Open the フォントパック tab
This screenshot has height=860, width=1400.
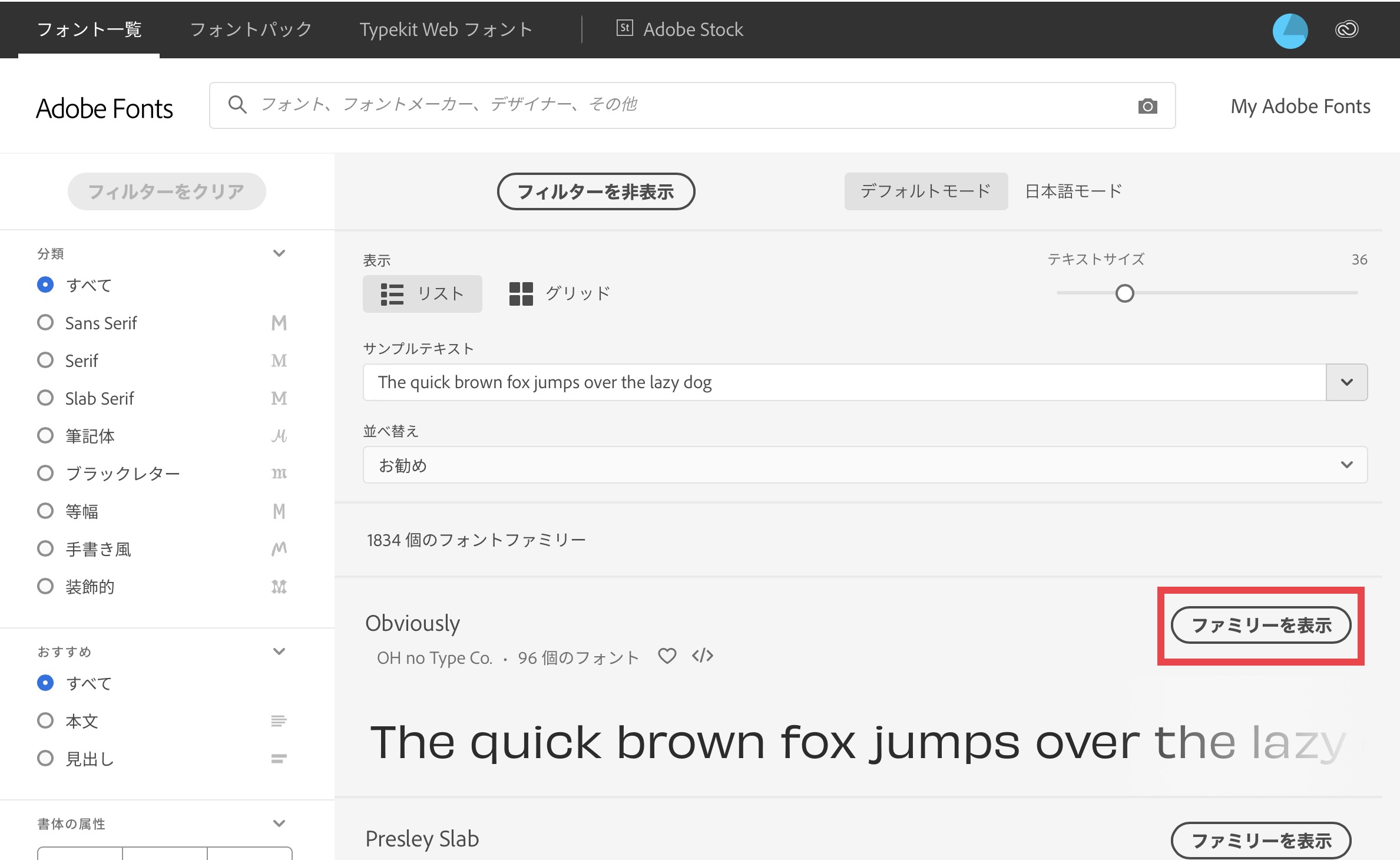(251, 29)
